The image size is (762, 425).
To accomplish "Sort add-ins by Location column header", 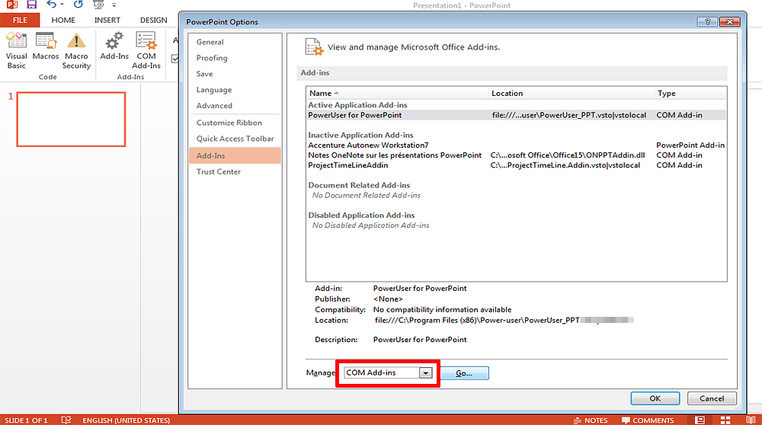I will pyautogui.click(x=571, y=93).
